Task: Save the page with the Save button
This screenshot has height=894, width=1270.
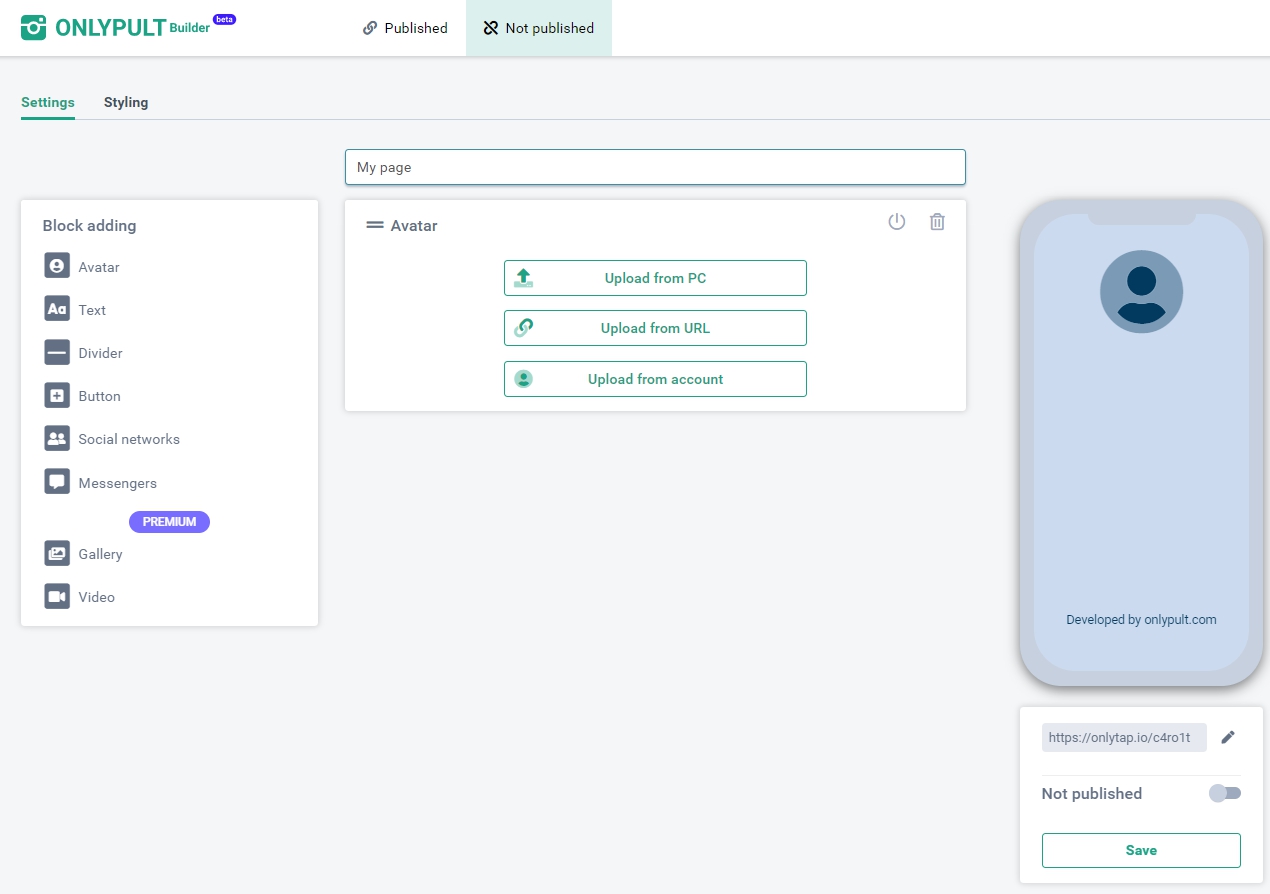Action: point(1141,850)
